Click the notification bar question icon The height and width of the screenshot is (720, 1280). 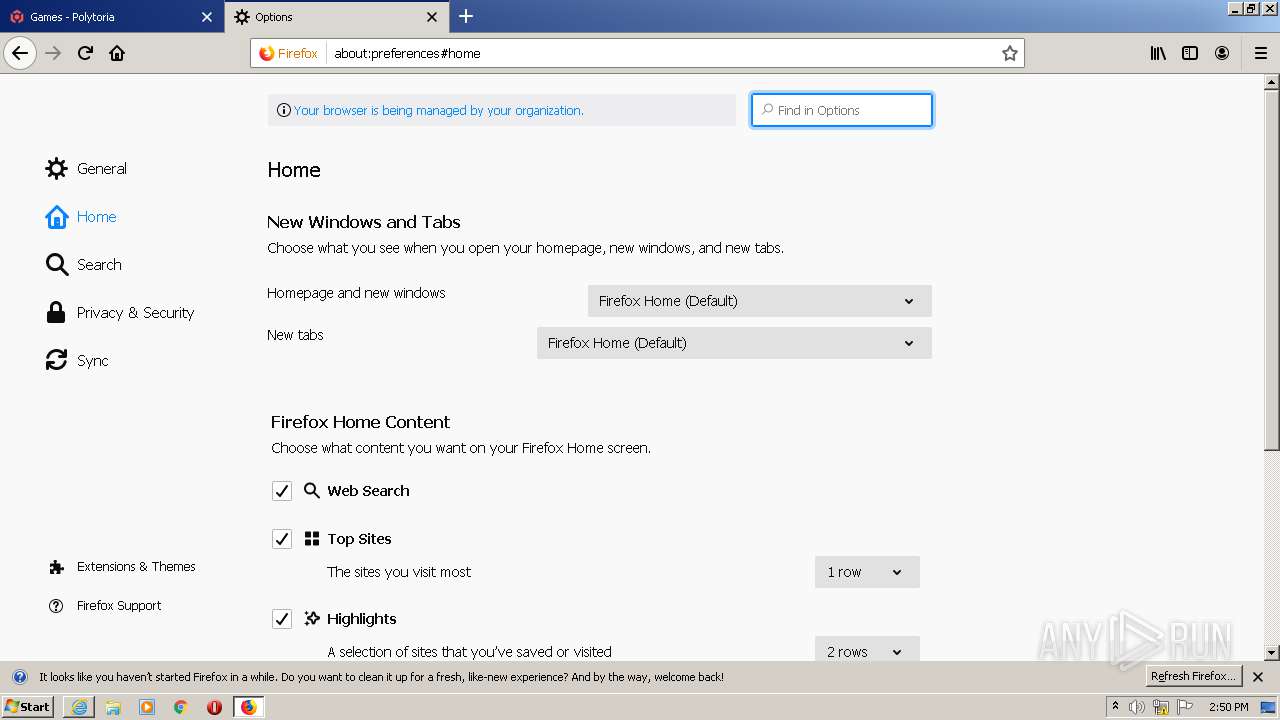pyautogui.click(x=19, y=677)
